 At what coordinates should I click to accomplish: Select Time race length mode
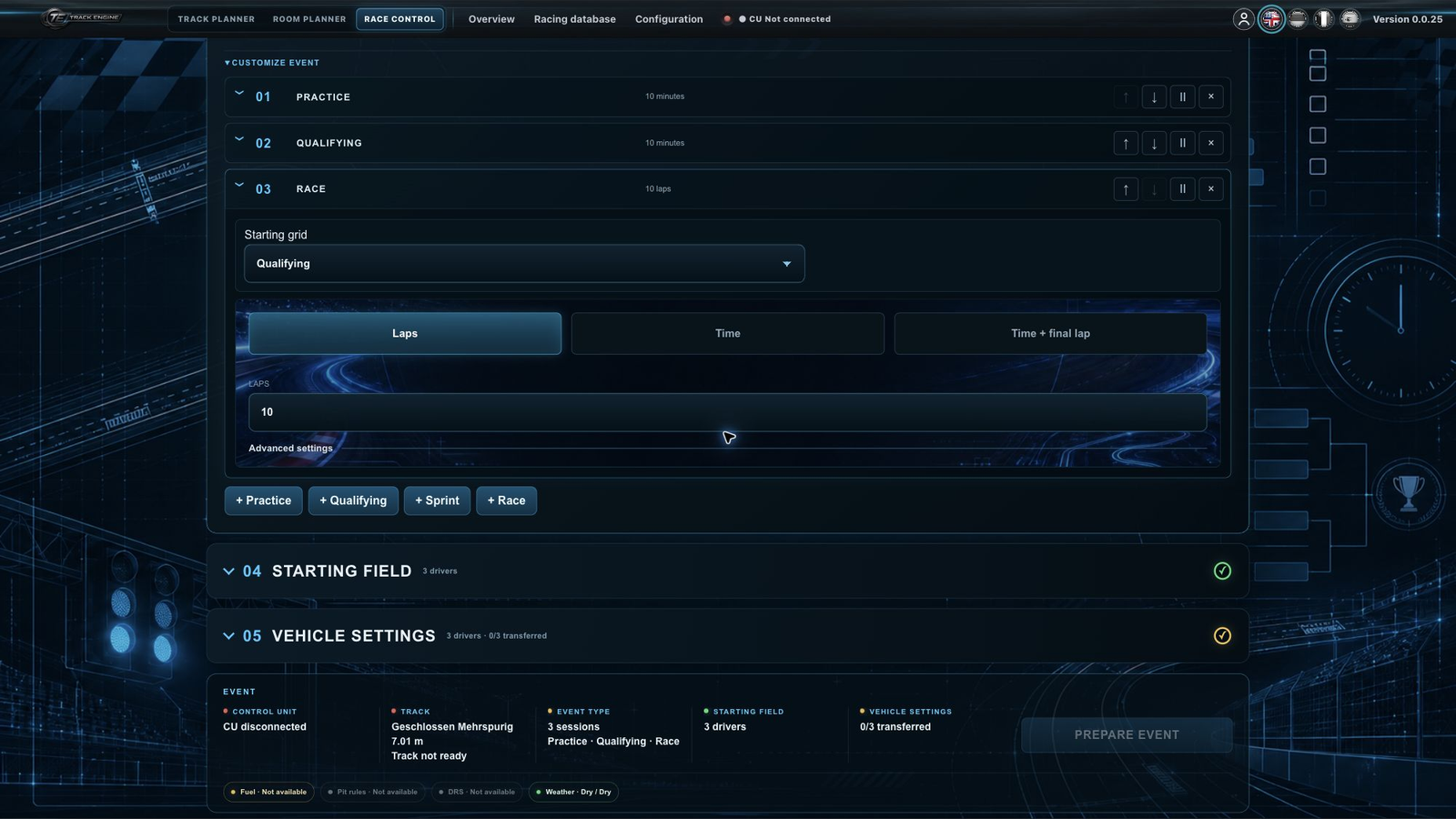[x=727, y=334]
